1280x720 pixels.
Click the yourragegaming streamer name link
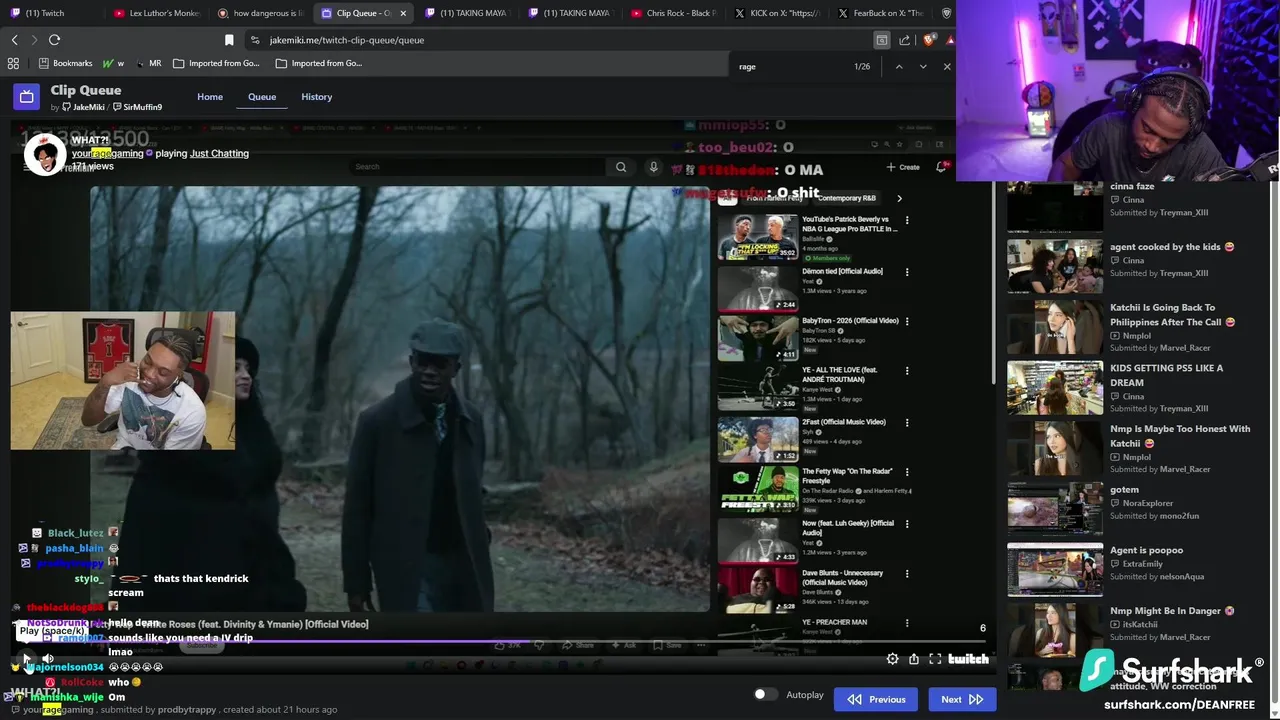click(x=107, y=153)
